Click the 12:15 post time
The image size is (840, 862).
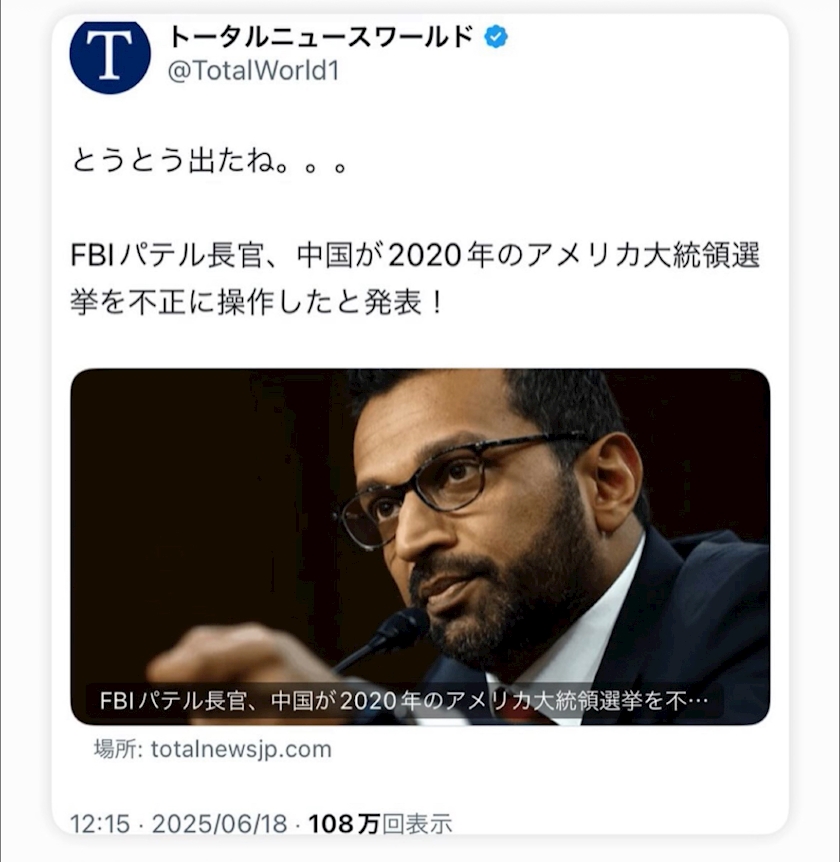tap(100, 824)
